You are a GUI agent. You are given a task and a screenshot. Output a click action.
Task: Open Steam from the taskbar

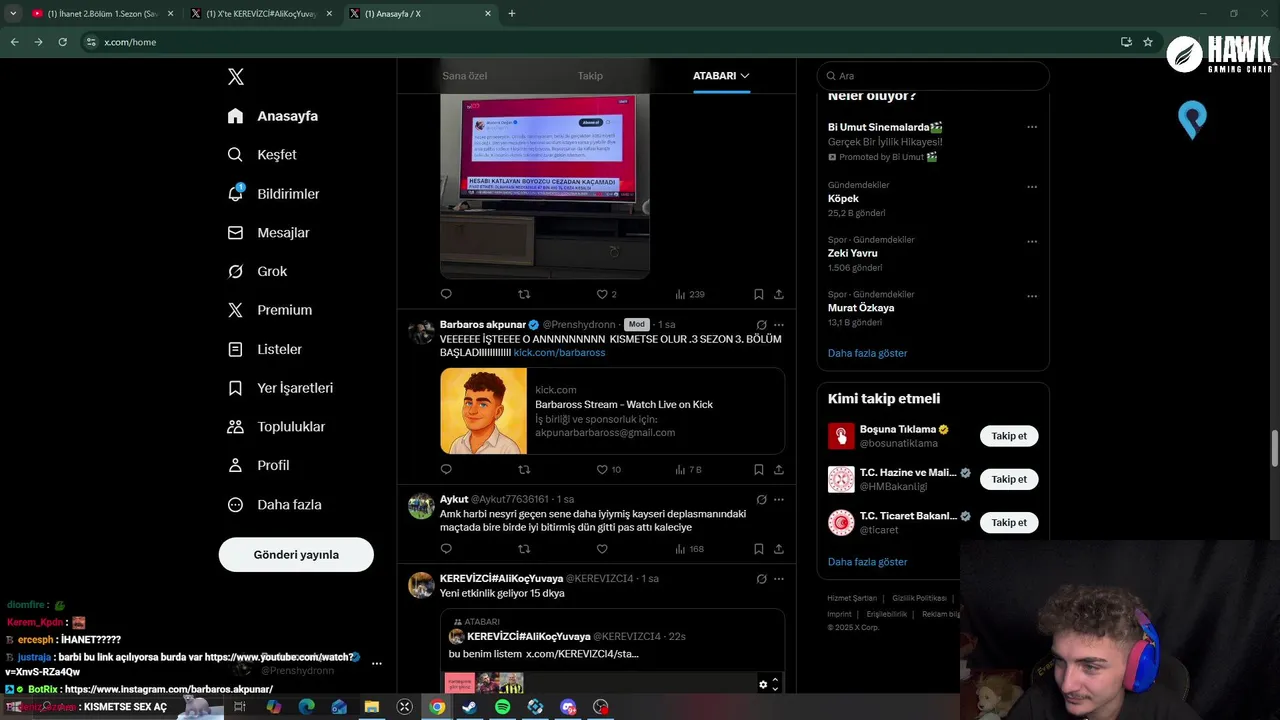tap(470, 707)
